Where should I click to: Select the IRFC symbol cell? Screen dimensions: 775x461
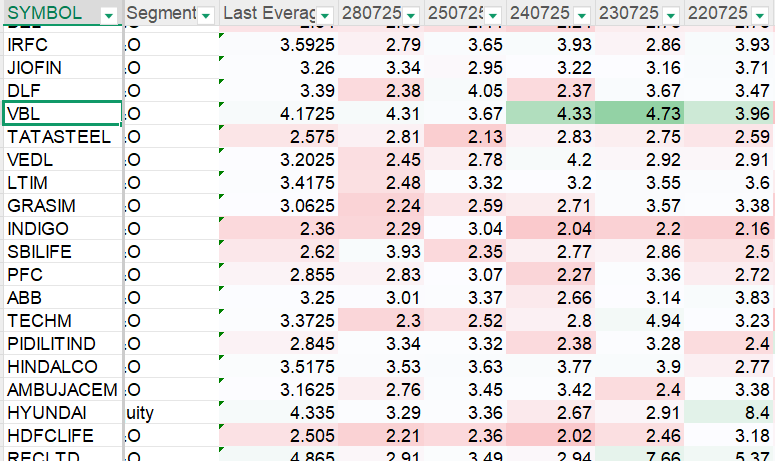(62, 44)
